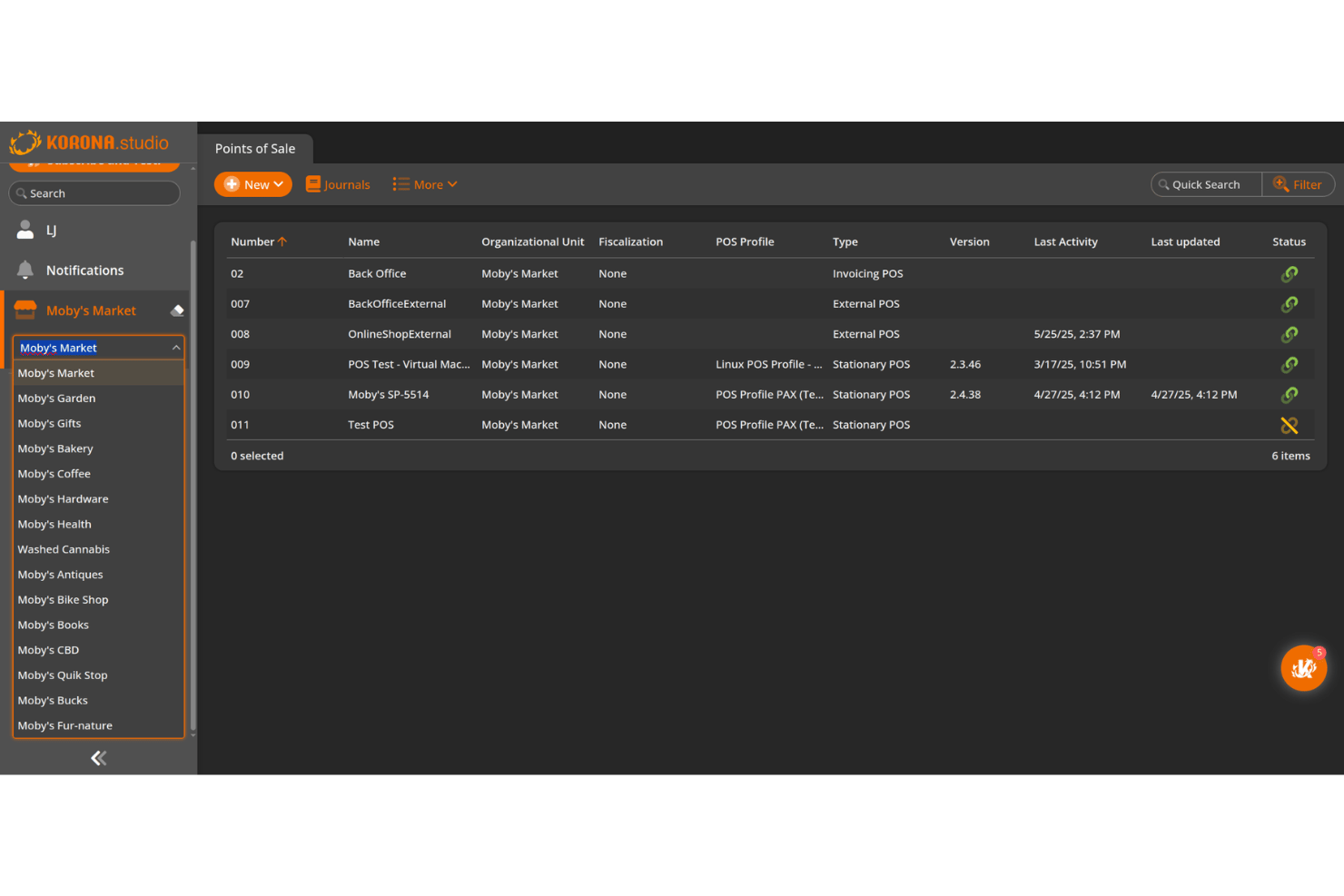The width and height of the screenshot is (1344, 896).
Task: Click the status link icon for Back Office
Action: [1290, 273]
